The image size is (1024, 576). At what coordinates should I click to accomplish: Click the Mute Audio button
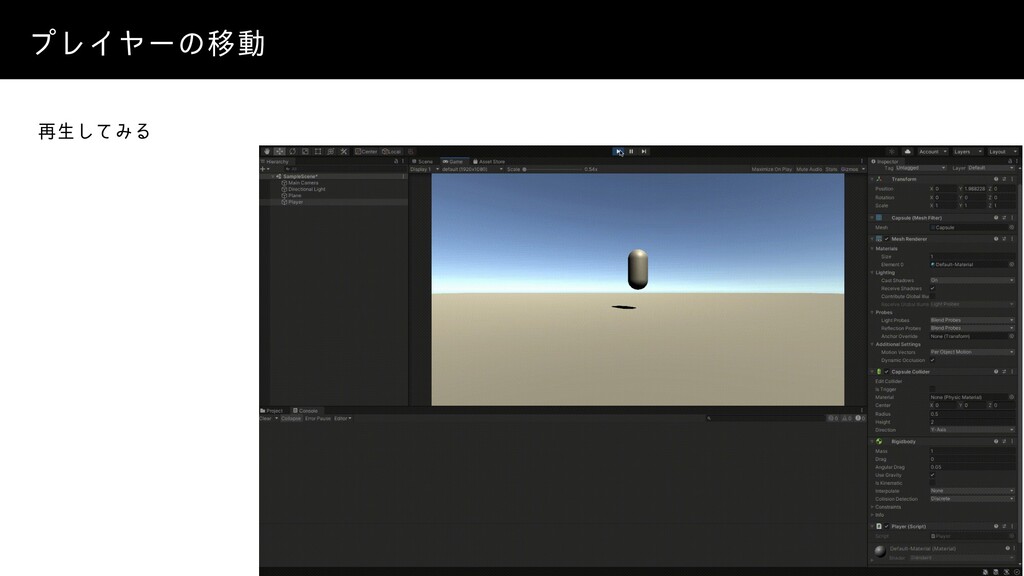coord(808,169)
